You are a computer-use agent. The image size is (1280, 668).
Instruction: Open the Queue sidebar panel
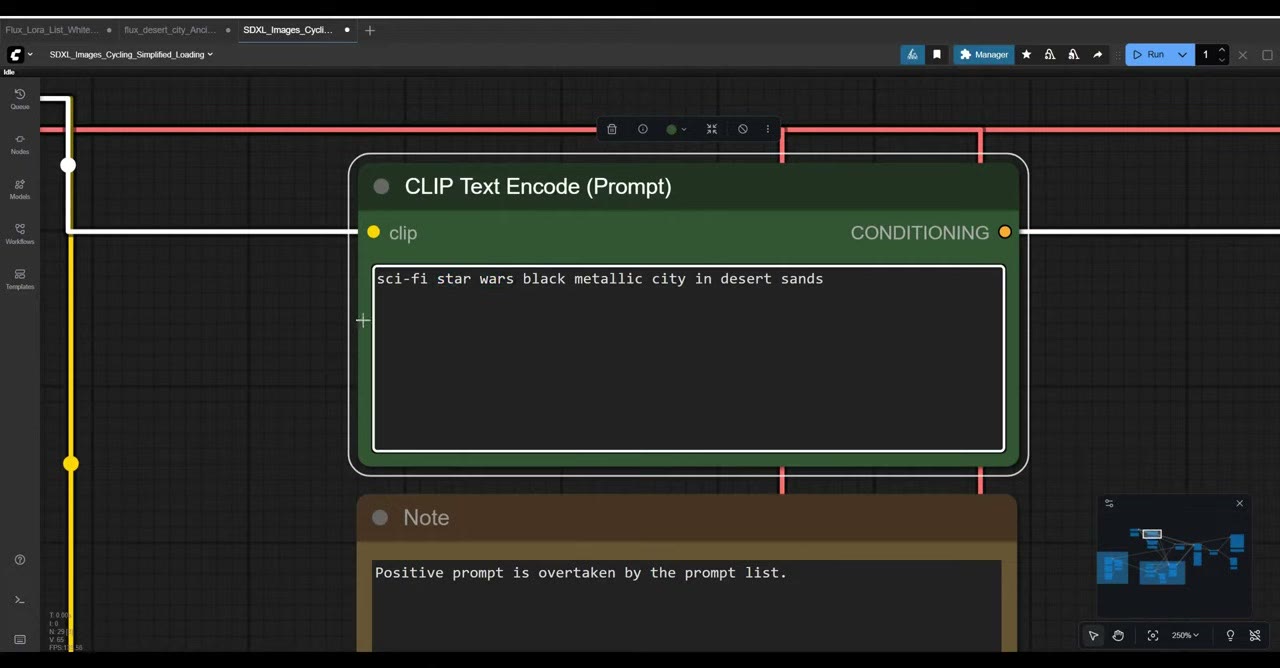tap(20, 99)
